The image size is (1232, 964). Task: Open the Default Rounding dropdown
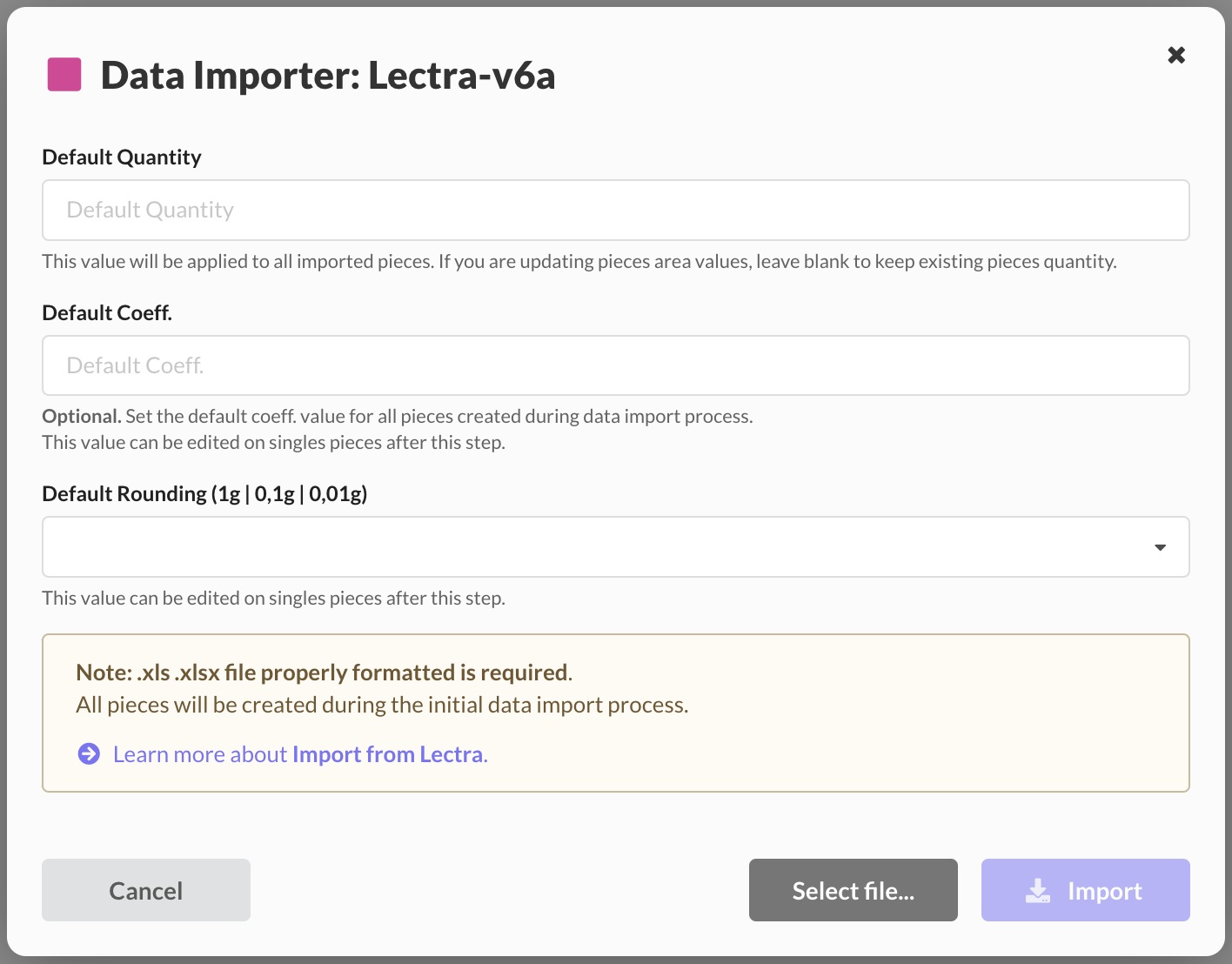coord(600,547)
